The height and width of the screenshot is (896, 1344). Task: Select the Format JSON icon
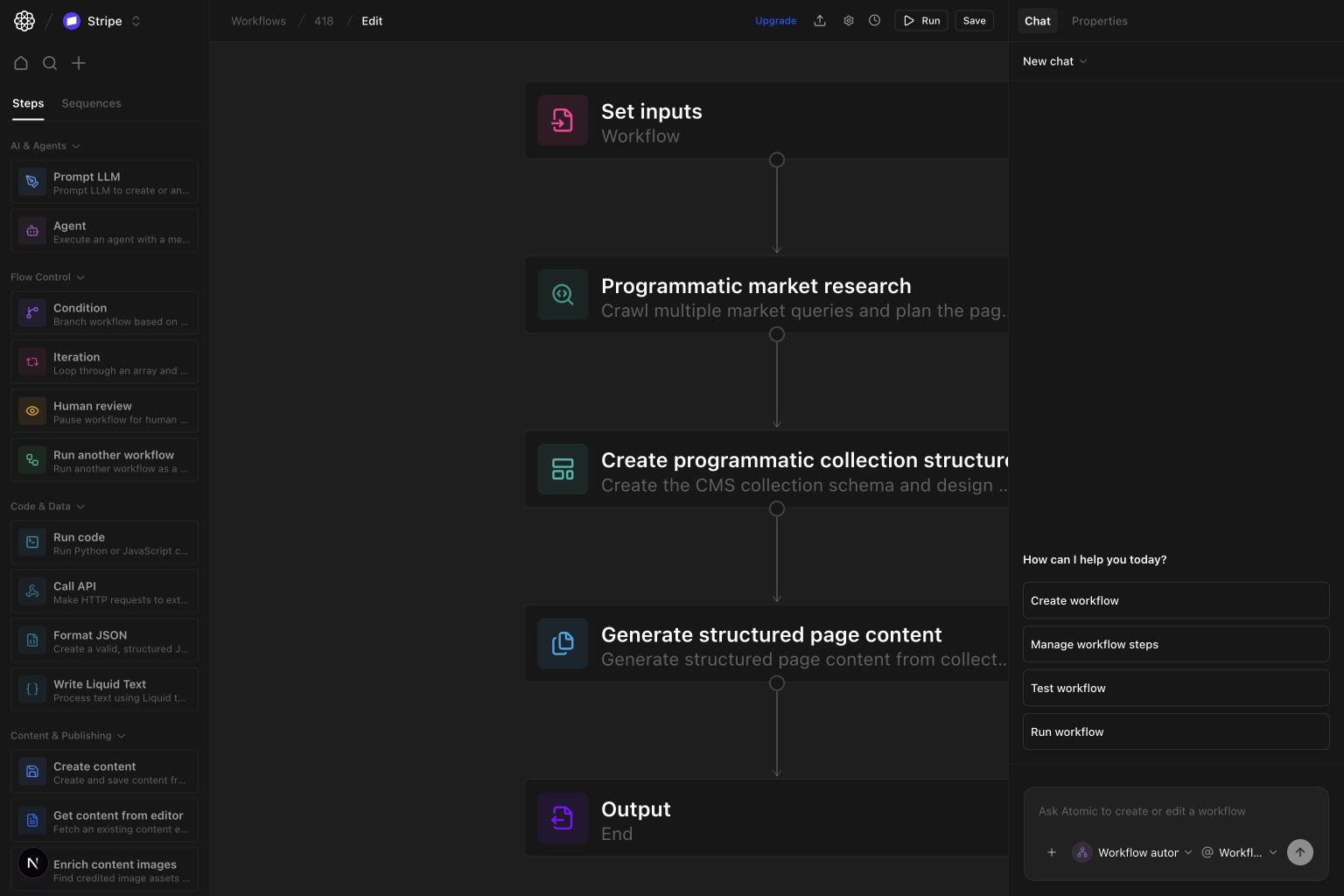(32, 640)
